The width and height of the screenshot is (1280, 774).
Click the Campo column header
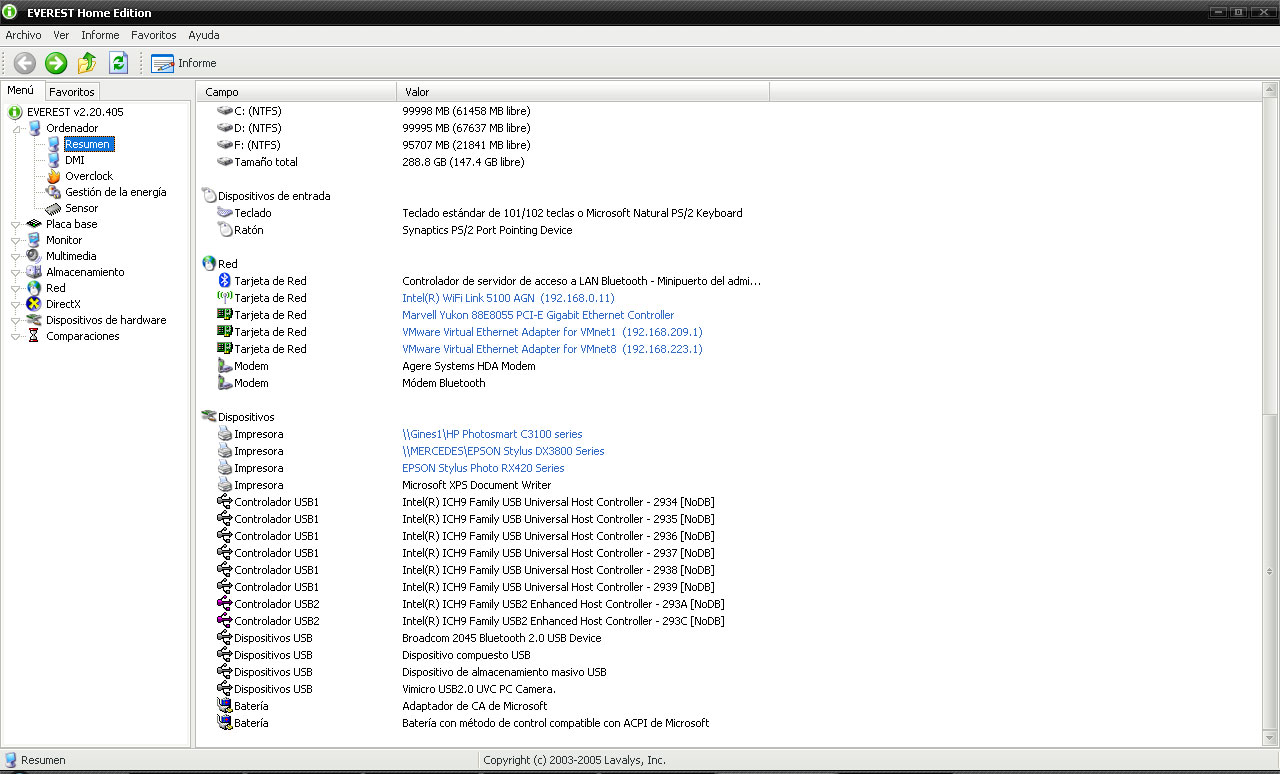point(297,92)
